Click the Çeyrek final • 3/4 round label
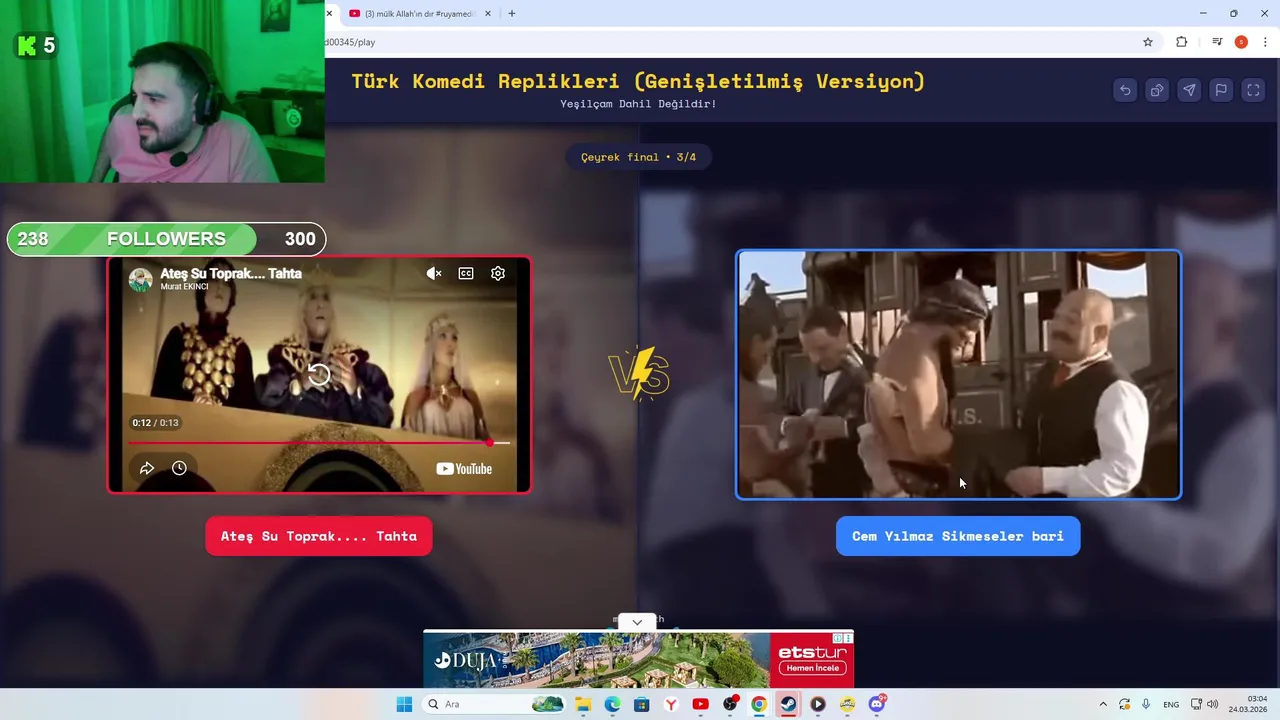 638,157
